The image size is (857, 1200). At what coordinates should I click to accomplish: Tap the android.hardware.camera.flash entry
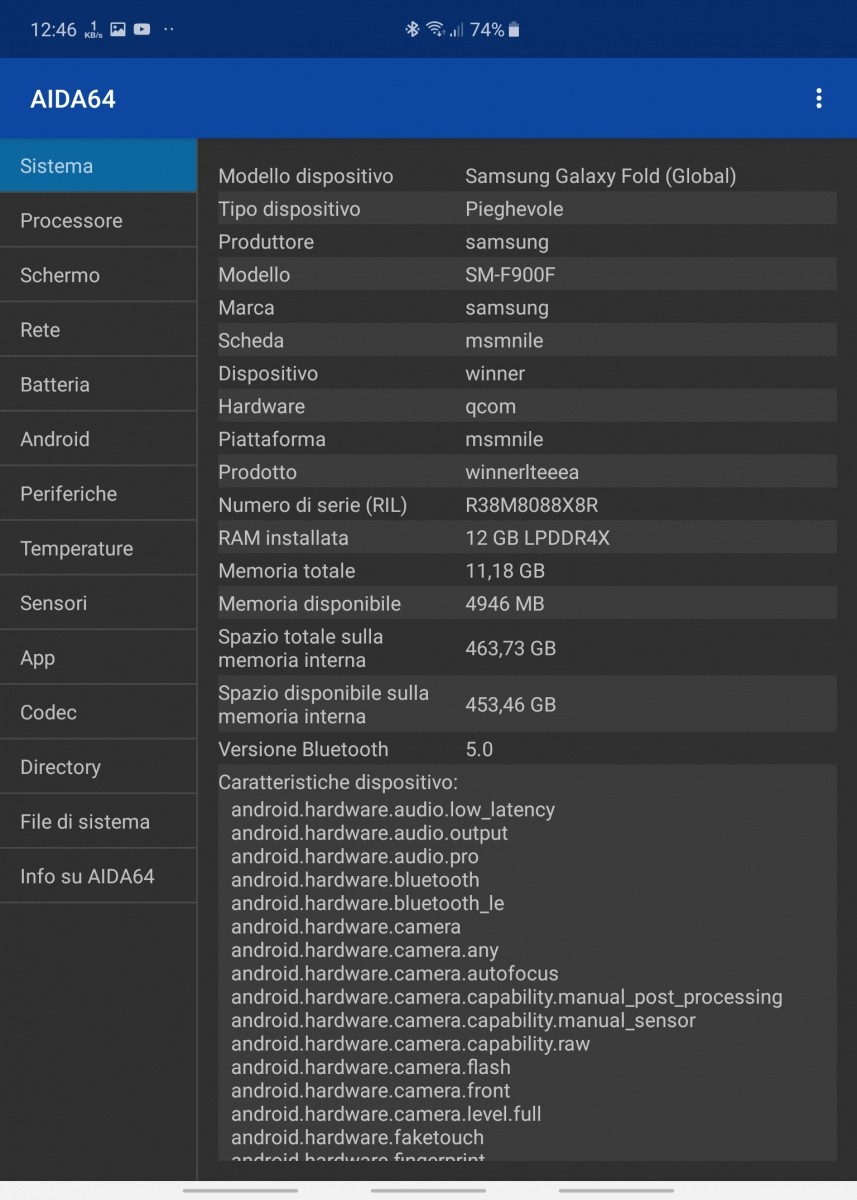[371, 1067]
